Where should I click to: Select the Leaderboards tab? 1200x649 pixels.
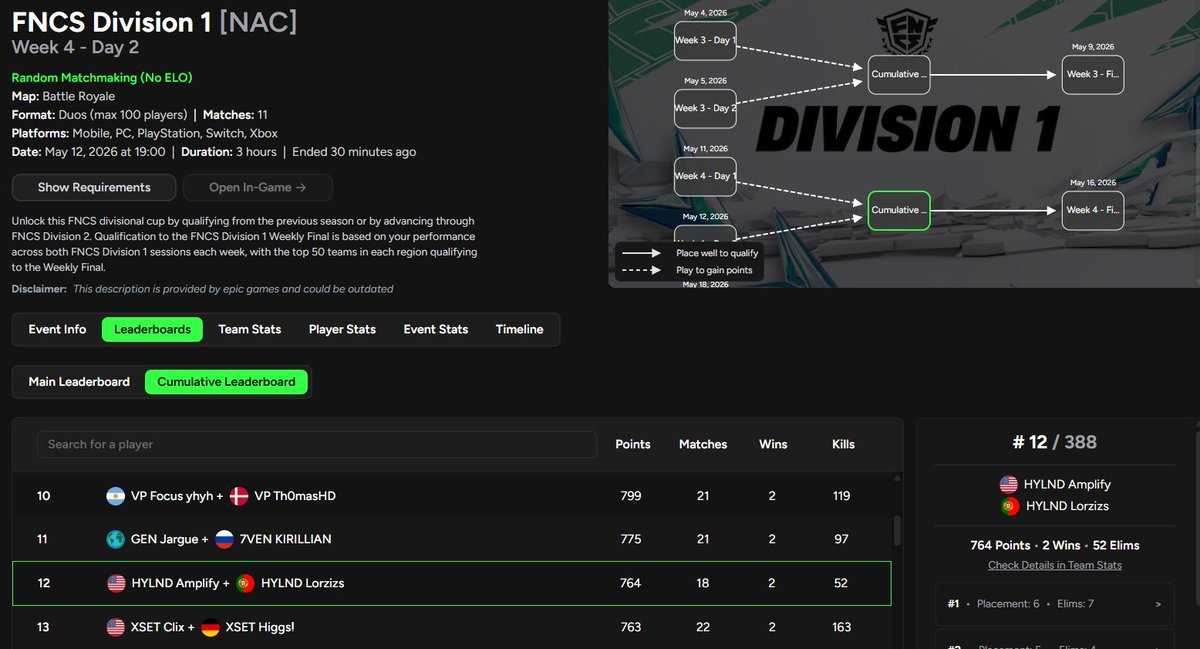[x=152, y=329]
